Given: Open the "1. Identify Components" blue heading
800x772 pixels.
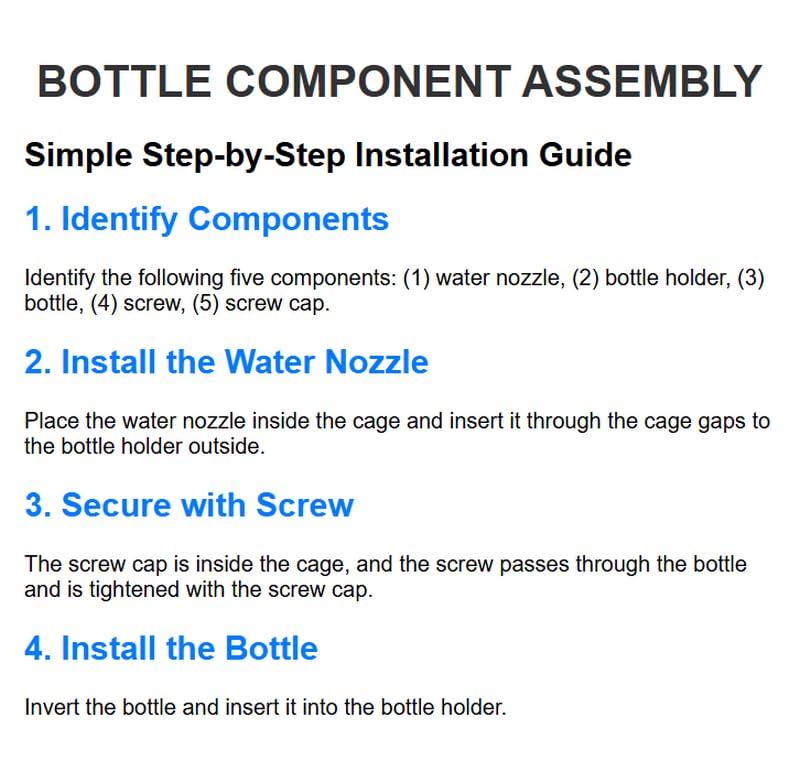Looking at the screenshot, I should (206, 218).
